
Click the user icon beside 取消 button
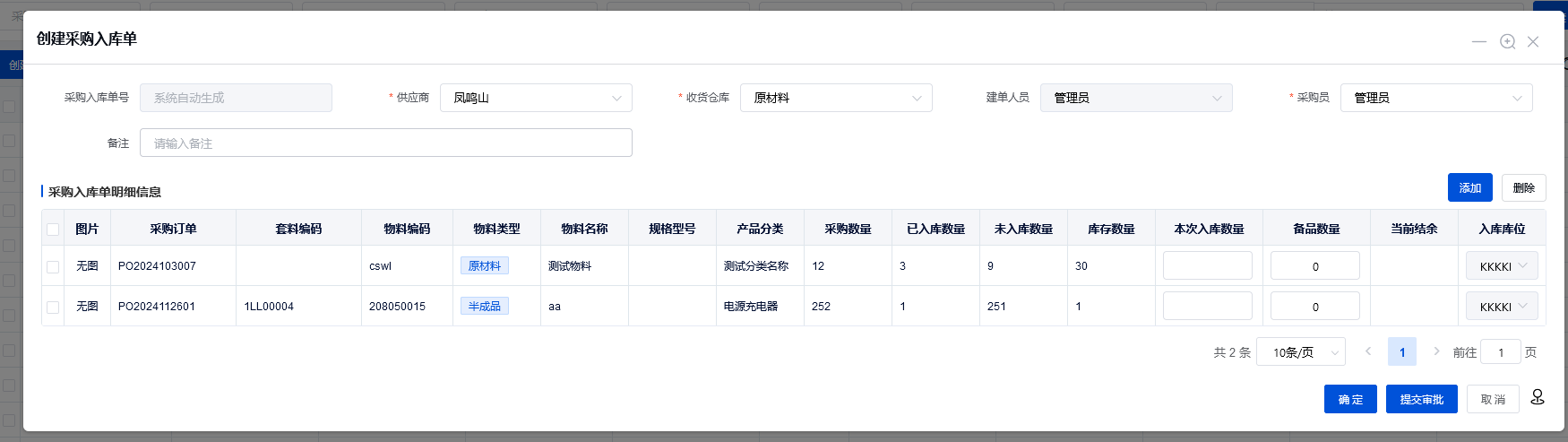pyautogui.click(x=1538, y=396)
